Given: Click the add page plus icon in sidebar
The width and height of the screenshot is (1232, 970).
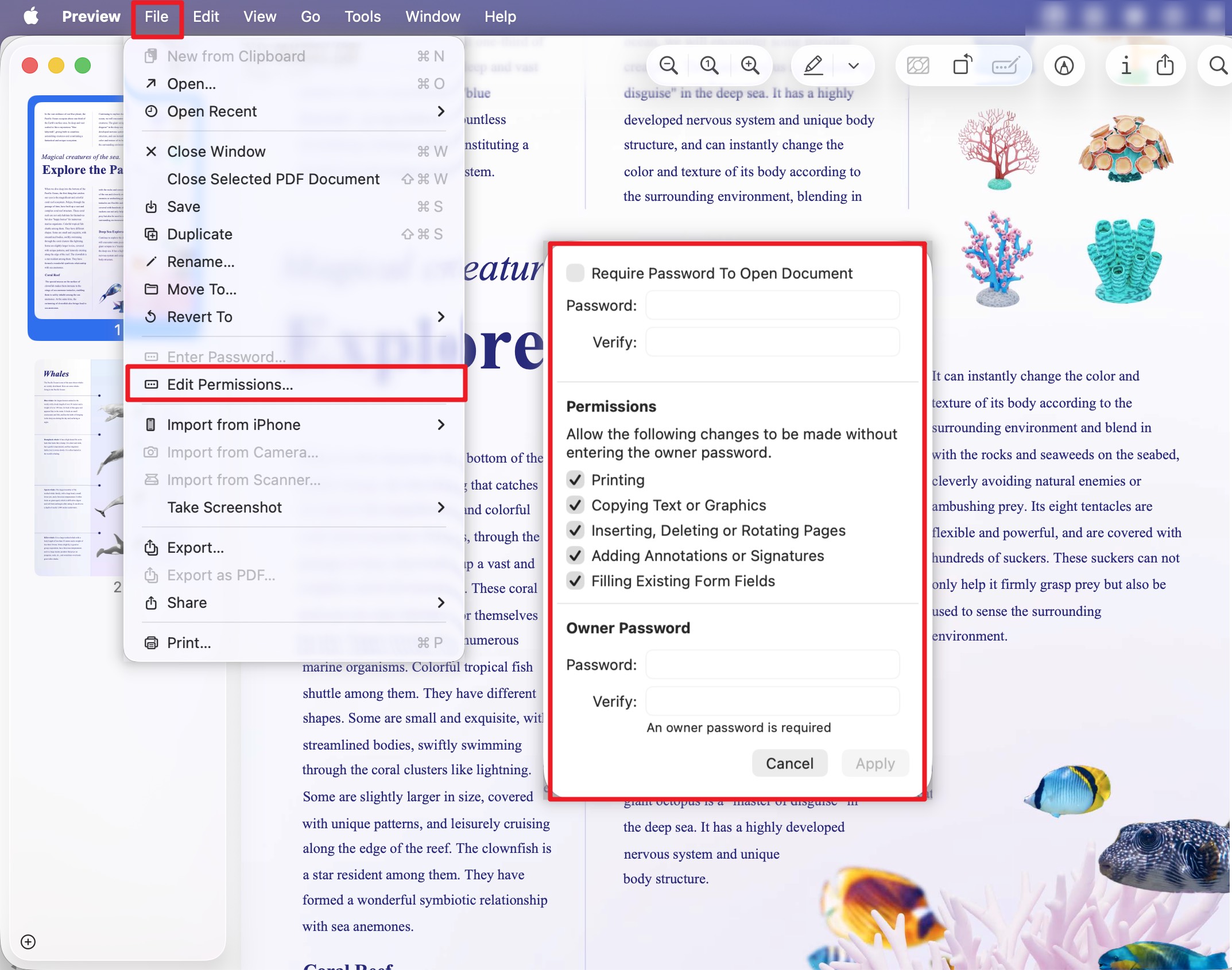Looking at the screenshot, I should (28, 942).
